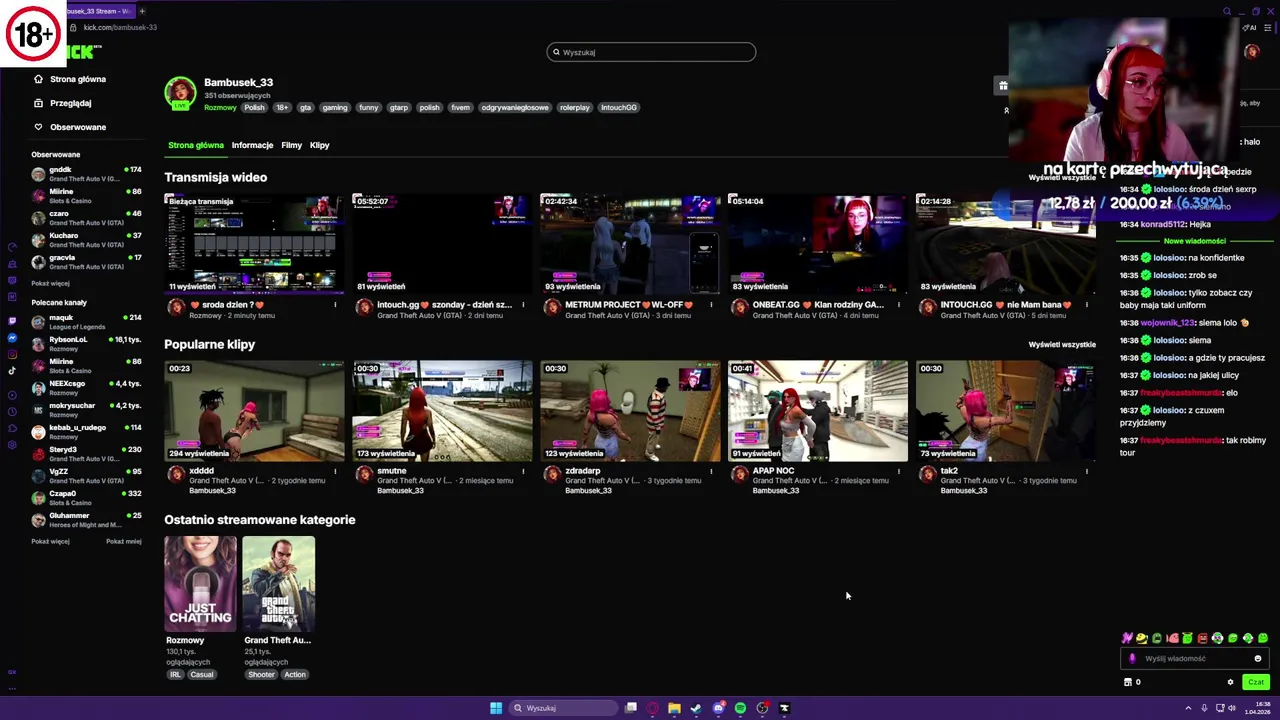The height and width of the screenshot is (720, 1280).
Task: Open Discord from the taskbar
Action: coord(718,708)
